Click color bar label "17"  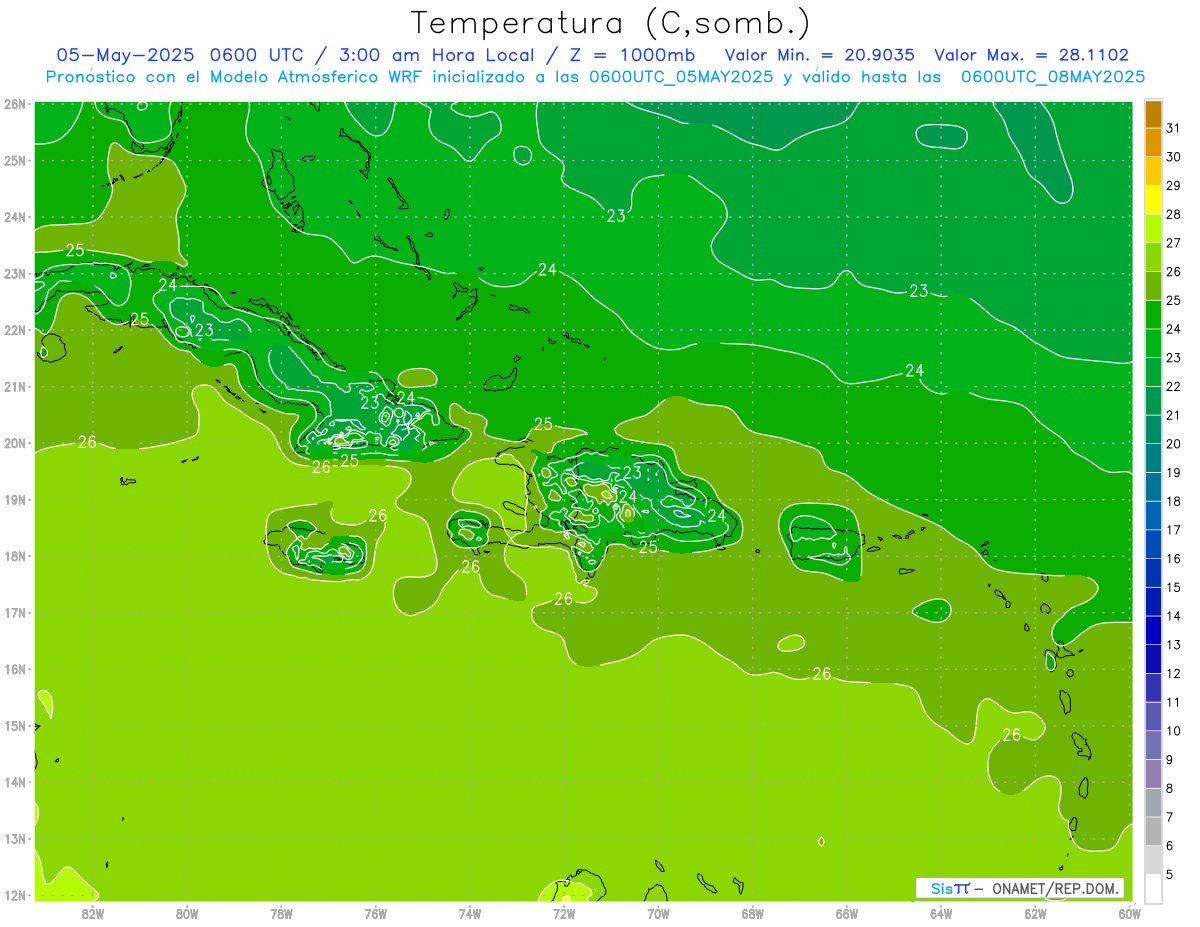[1173, 530]
